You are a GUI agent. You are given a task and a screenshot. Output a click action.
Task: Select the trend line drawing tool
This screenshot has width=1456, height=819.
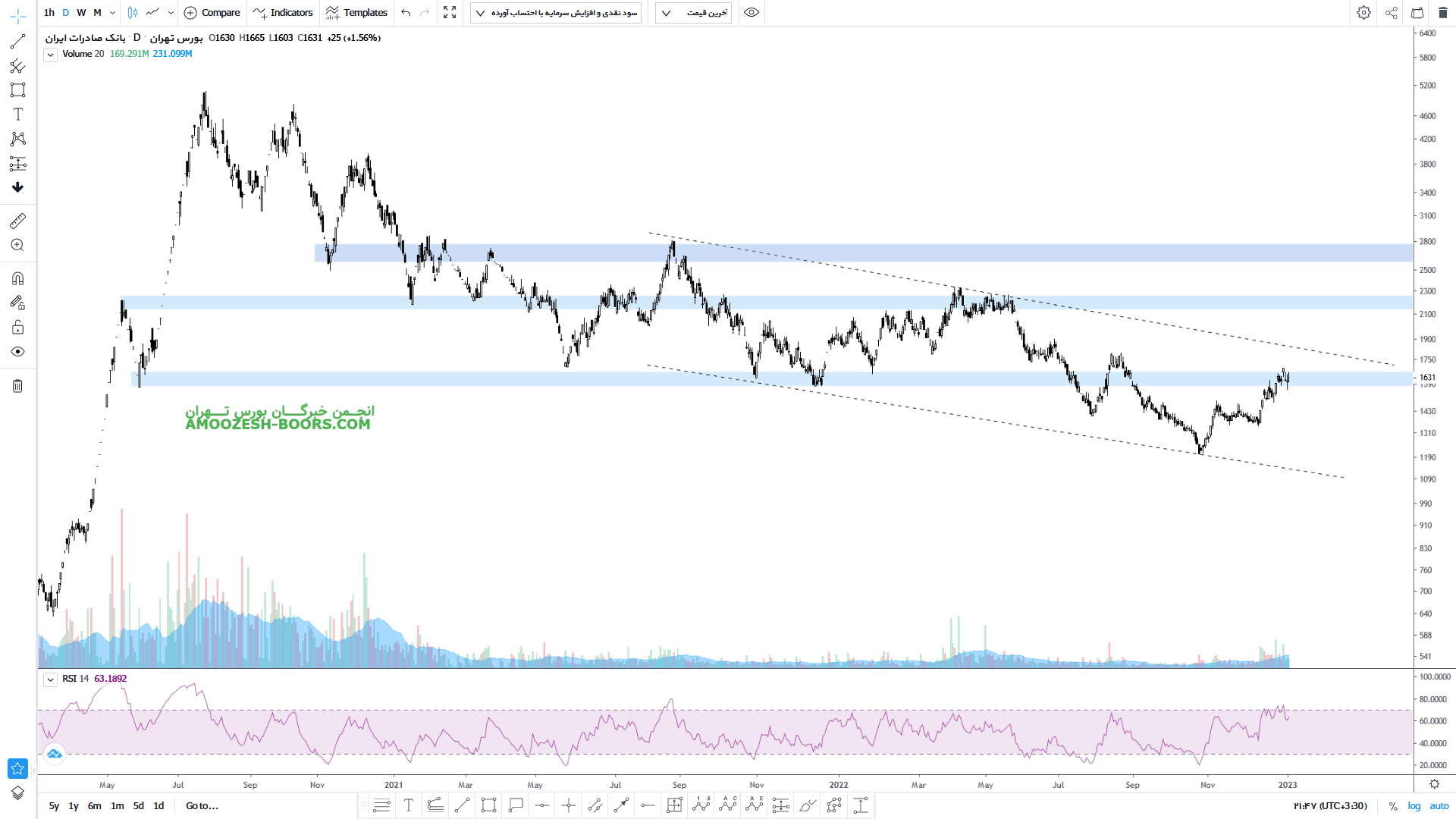coord(17,42)
